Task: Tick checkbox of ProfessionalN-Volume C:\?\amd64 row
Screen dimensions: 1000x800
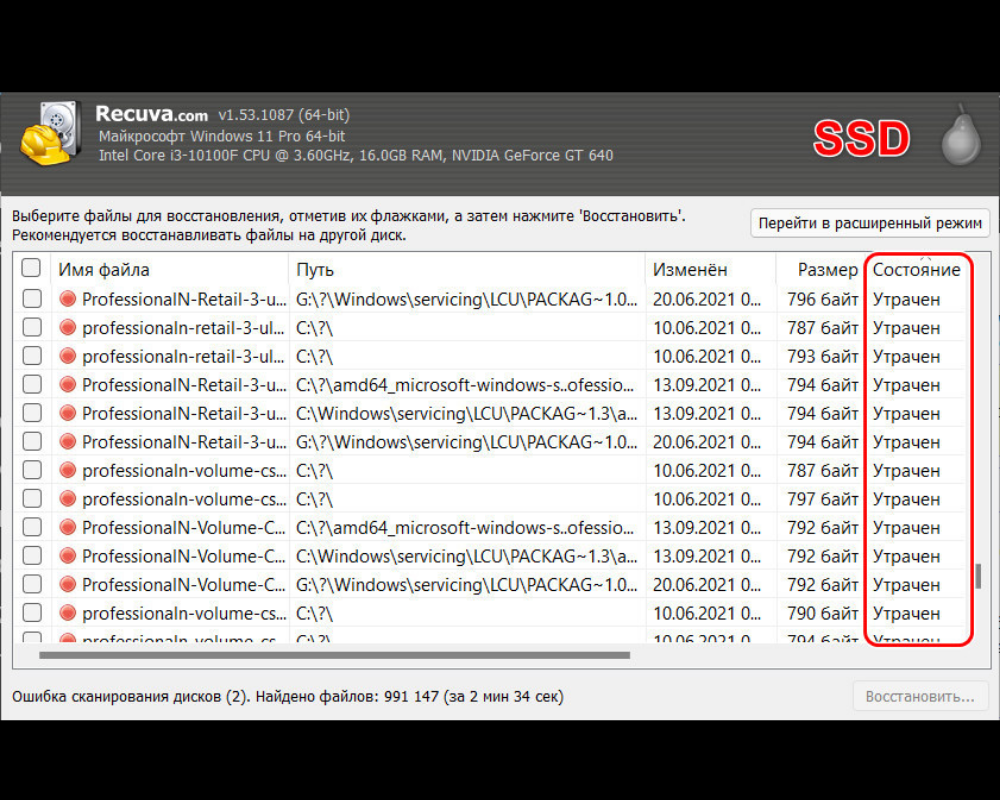Action: [x=32, y=528]
